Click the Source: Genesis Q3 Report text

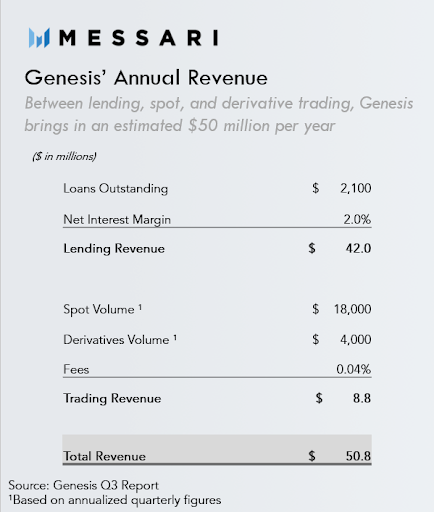(84, 485)
